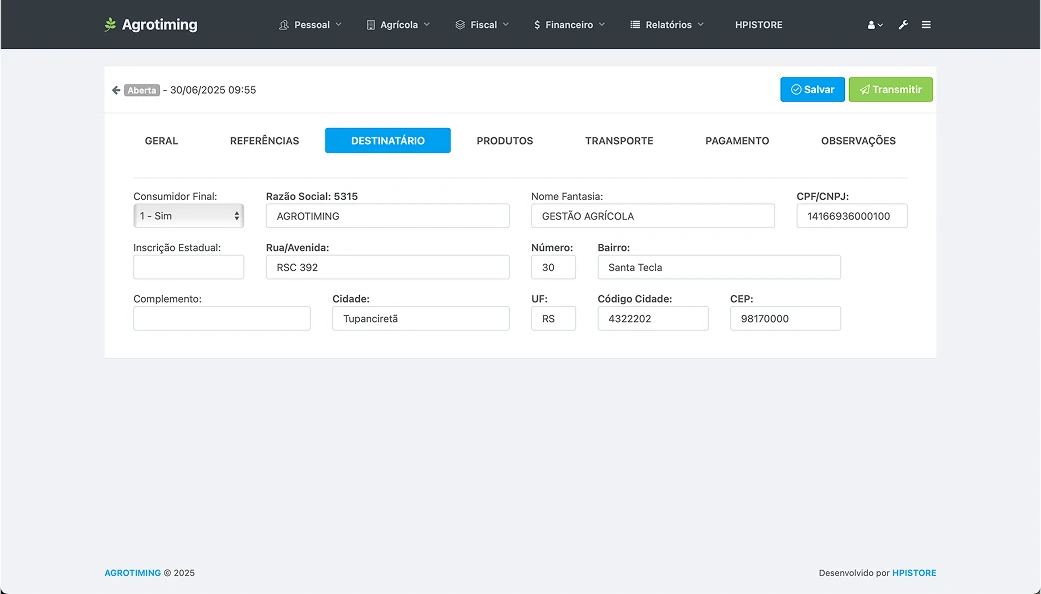Expand the Financeiro menu
Screen dimensions: 1041x594
[569, 25]
